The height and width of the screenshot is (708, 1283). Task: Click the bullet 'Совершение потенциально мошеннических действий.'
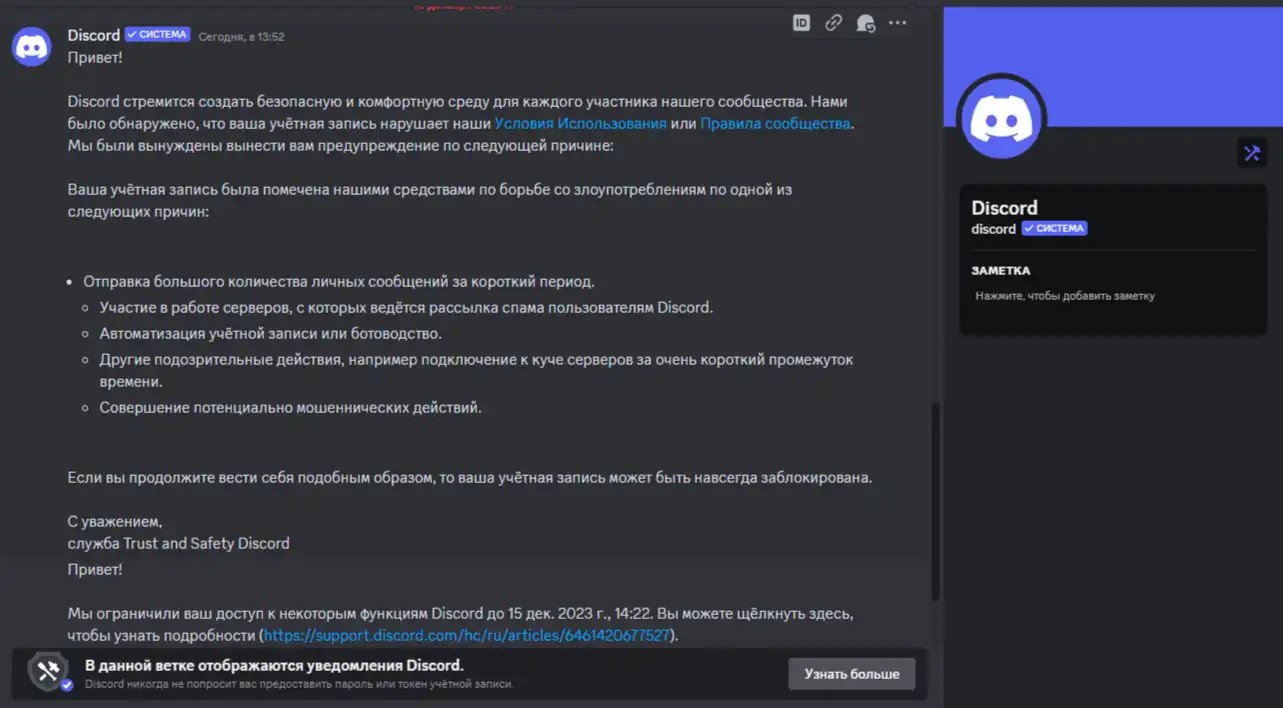[290, 408]
